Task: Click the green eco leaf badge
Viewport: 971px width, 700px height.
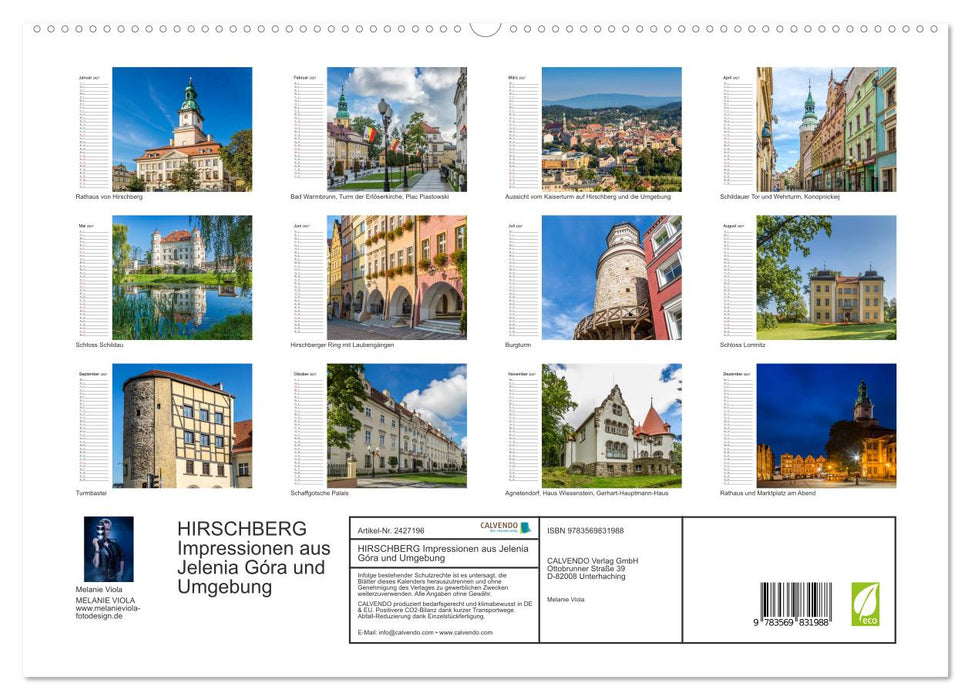Action: (865, 604)
